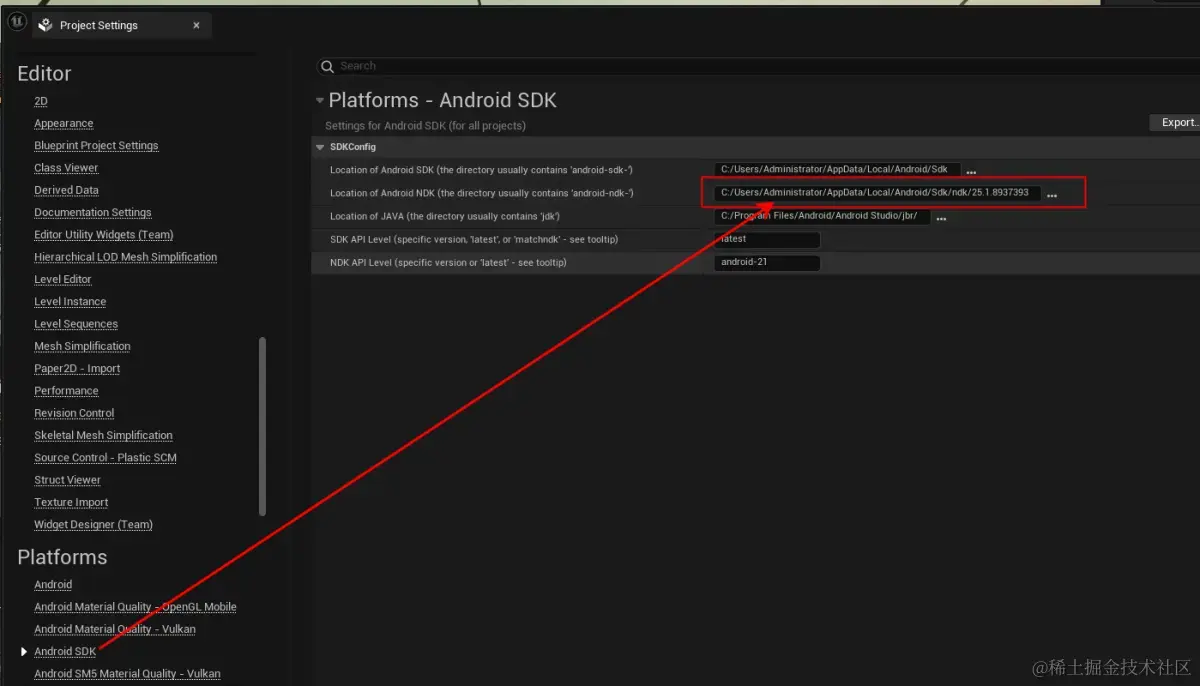
Task: Edit the SDK API Level field
Action: [767, 240]
